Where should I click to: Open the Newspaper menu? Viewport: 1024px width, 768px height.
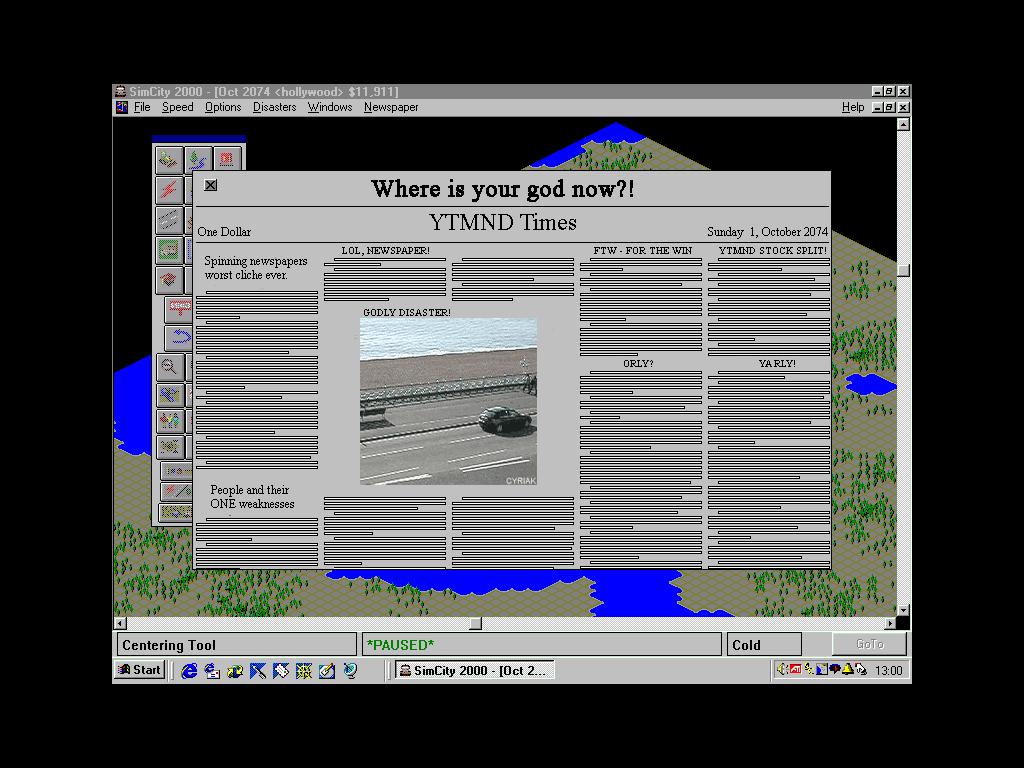tap(391, 107)
